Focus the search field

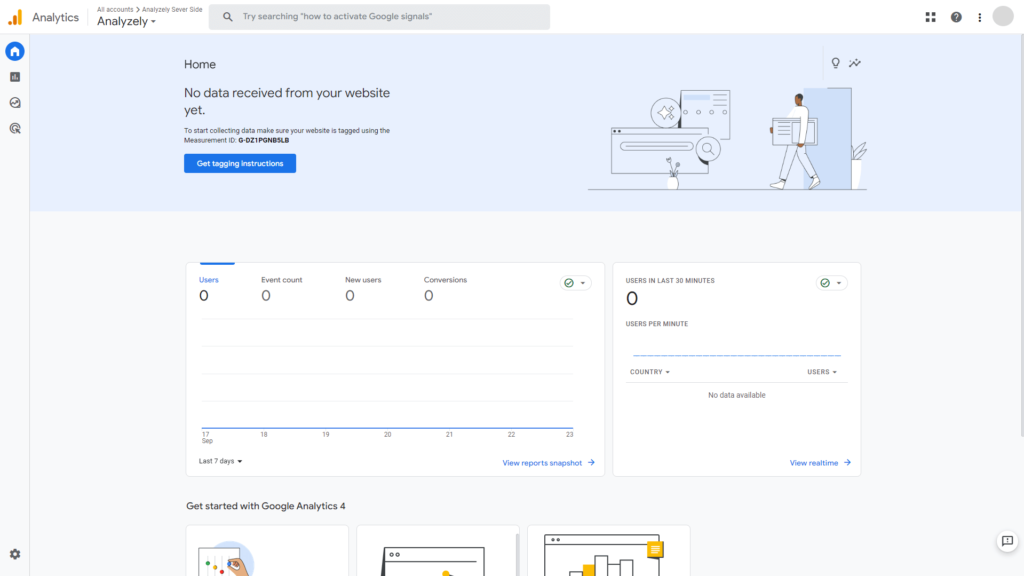click(379, 17)
